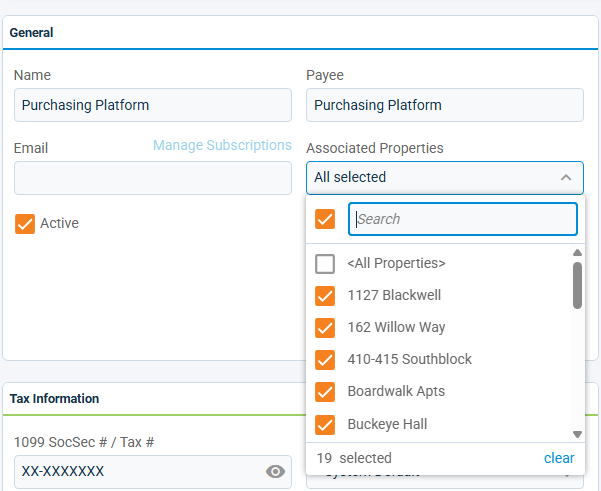The height and width of the screenshot is (491, 601).
Task: Collapse the Associated Properties dropdown chevron
Action: point(565,178)
